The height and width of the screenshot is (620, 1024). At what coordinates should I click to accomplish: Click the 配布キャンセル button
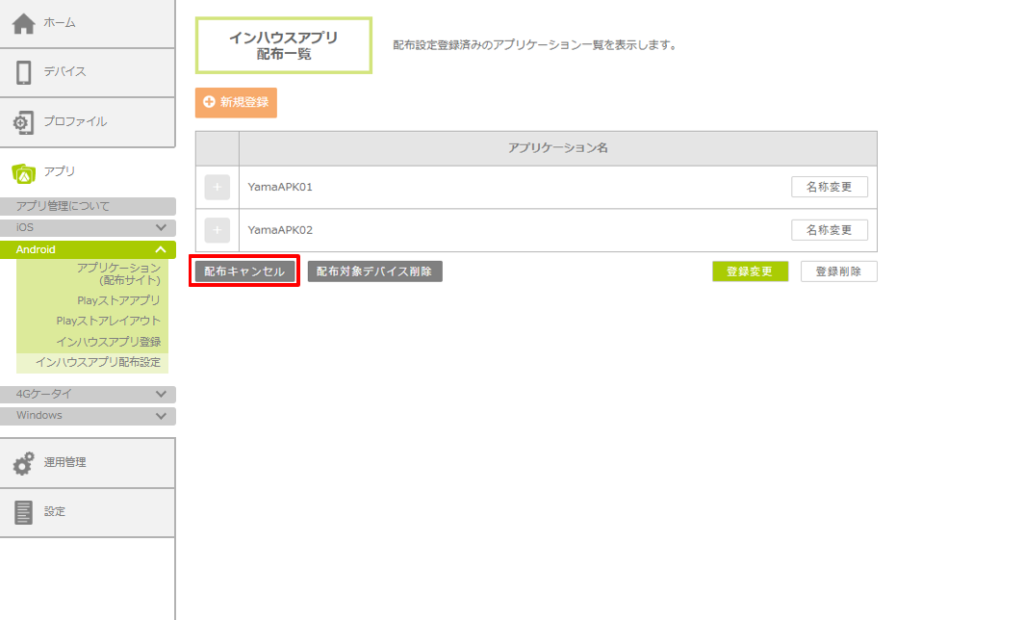click(245, 272)
